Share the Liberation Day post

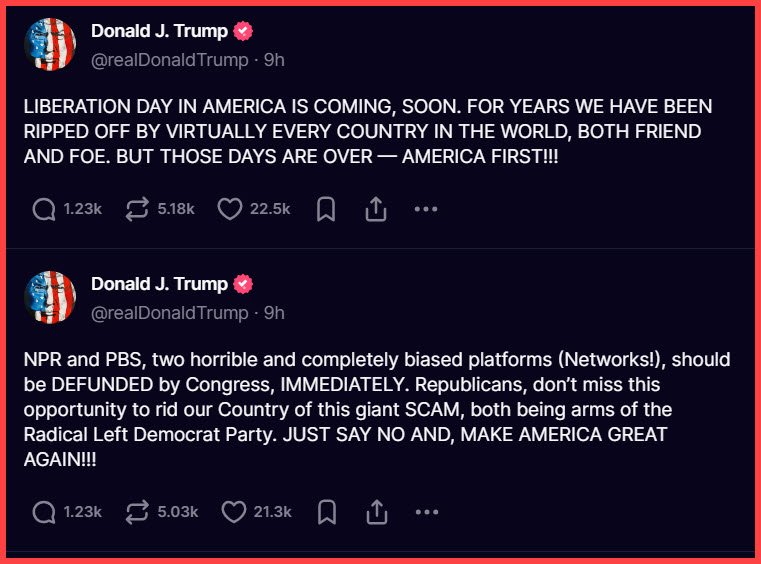click(x=376, y=209)
